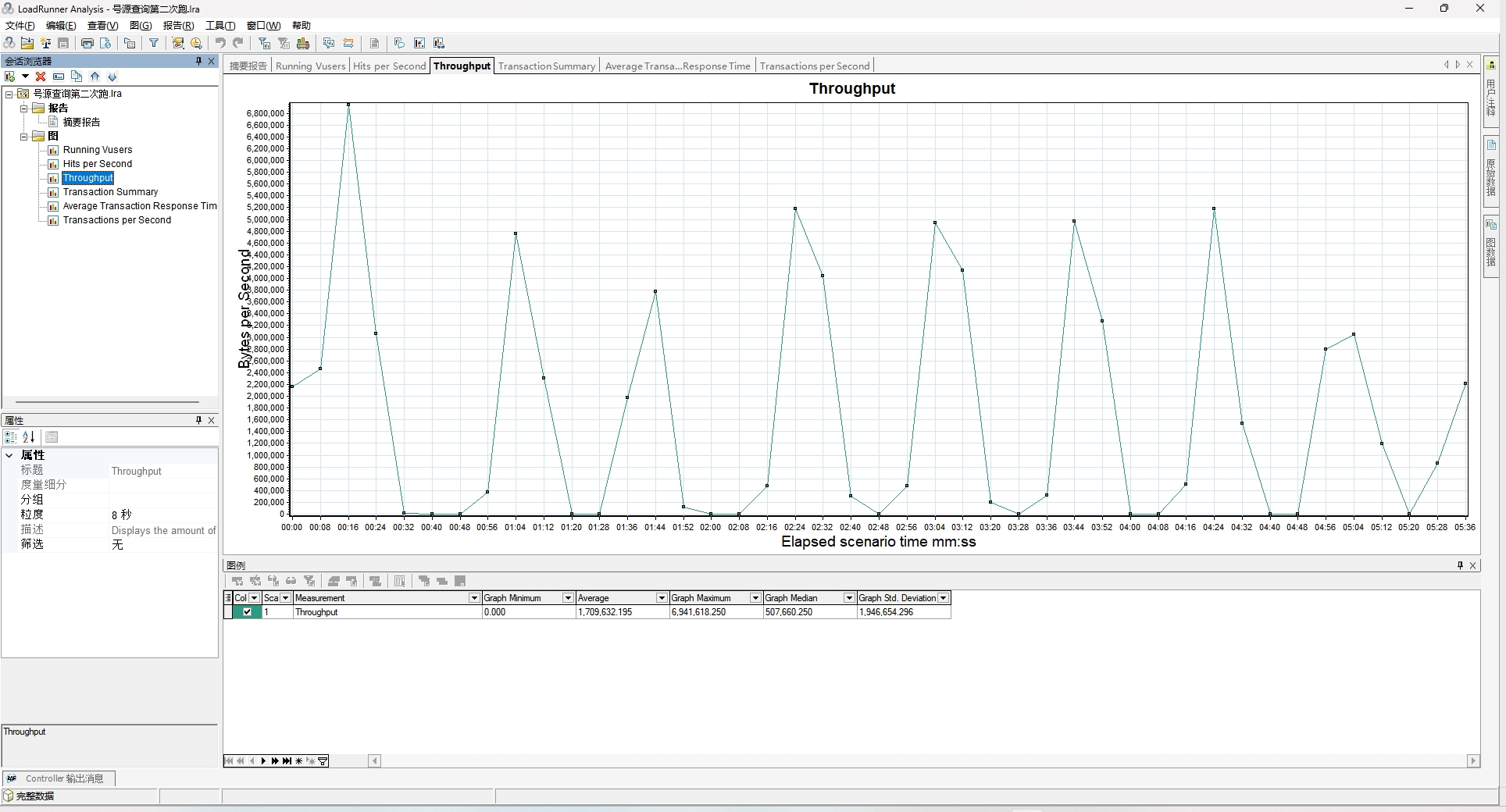Click the print icon in main toolbar

click(x=87, y=44)
